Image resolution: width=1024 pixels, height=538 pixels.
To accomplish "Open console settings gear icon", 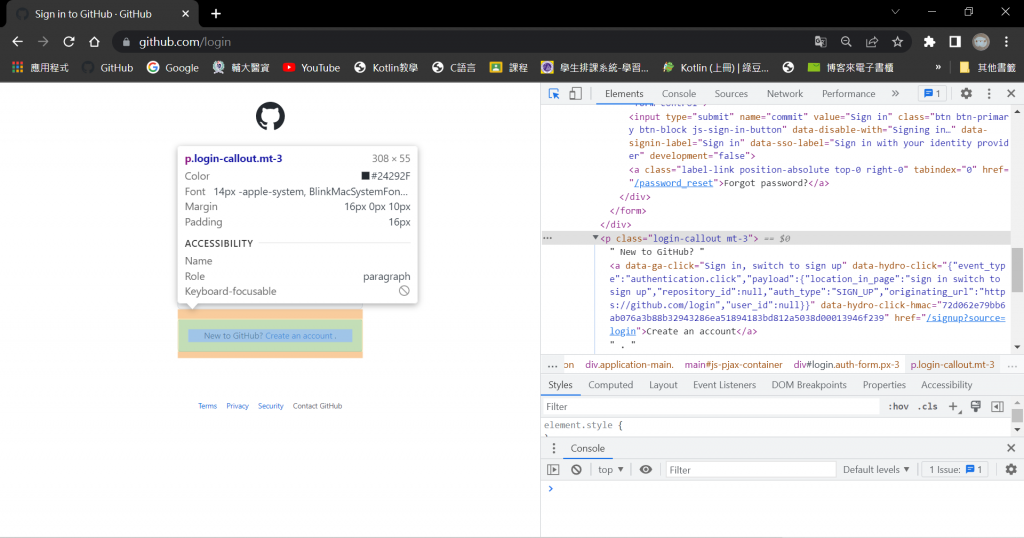I will pyautogui.click(x=1011, y=469).
